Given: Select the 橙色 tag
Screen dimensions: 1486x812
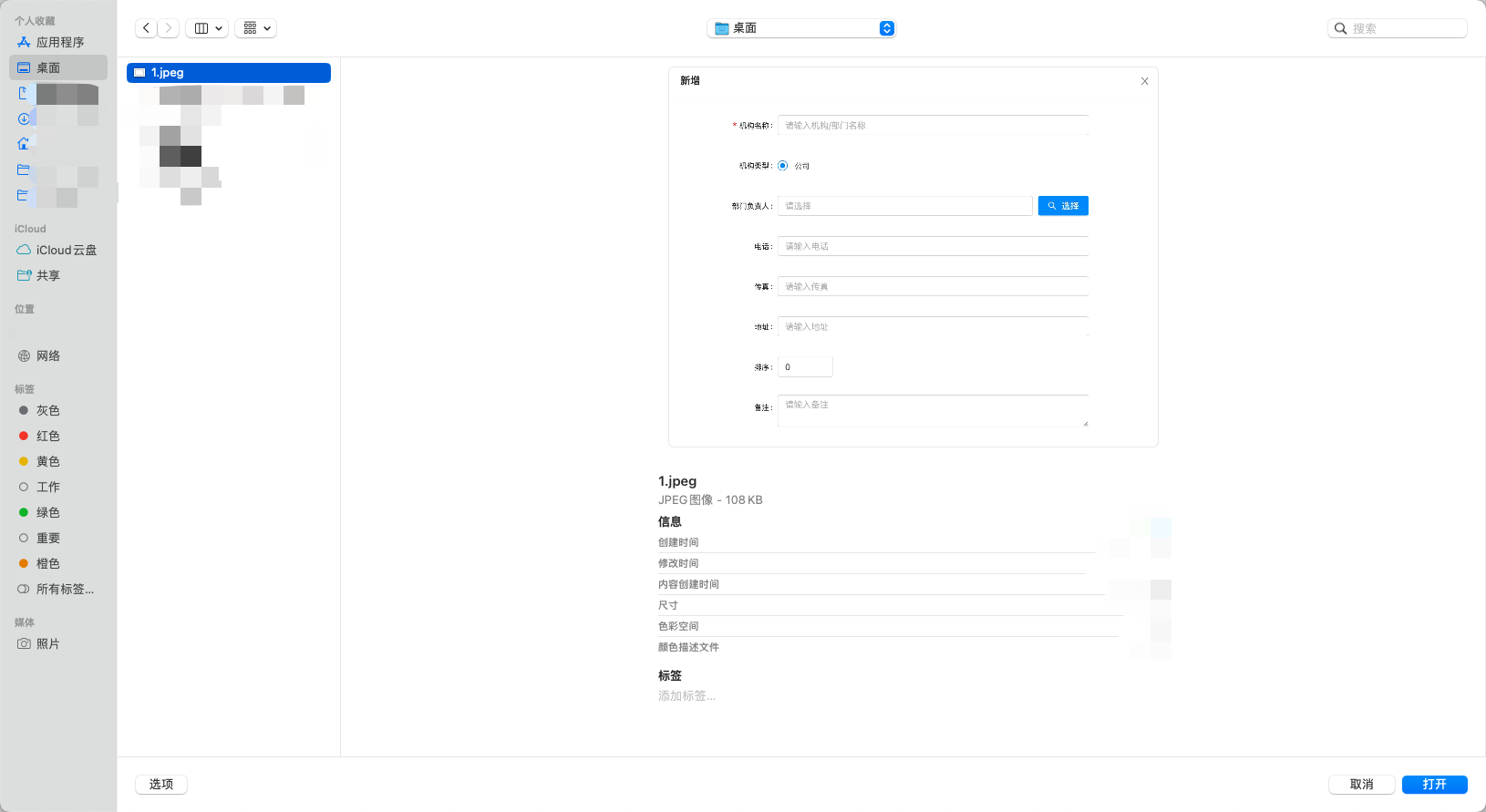Looking at the screenshot, I should point(58,563).
